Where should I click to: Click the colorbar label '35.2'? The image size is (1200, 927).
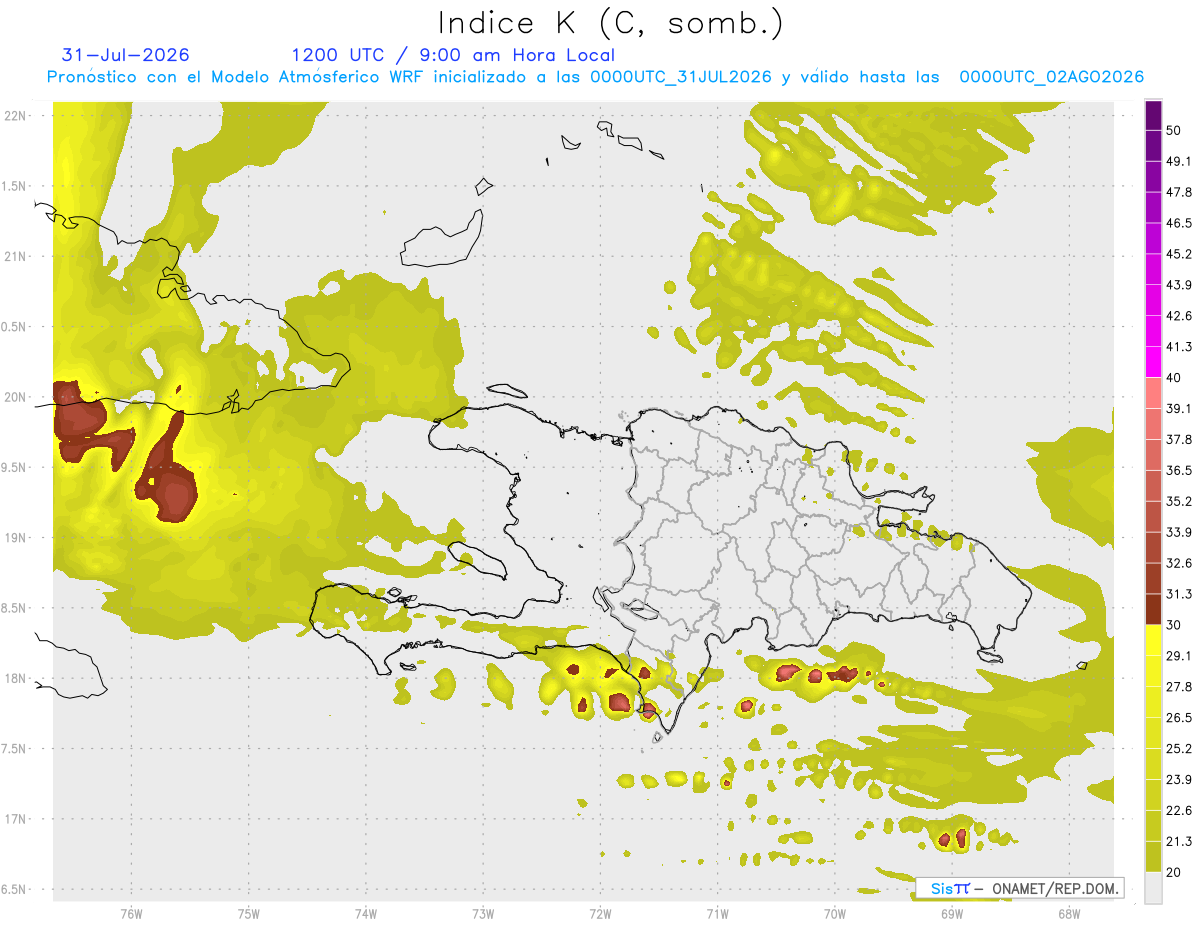pyautogui.click(x=1179, y=501)
